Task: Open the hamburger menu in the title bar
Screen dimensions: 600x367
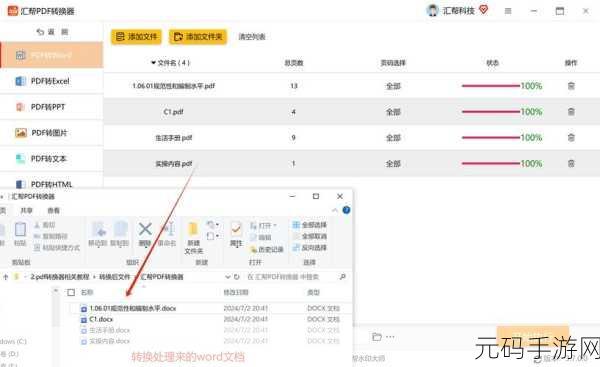Action: pos(508,11)
